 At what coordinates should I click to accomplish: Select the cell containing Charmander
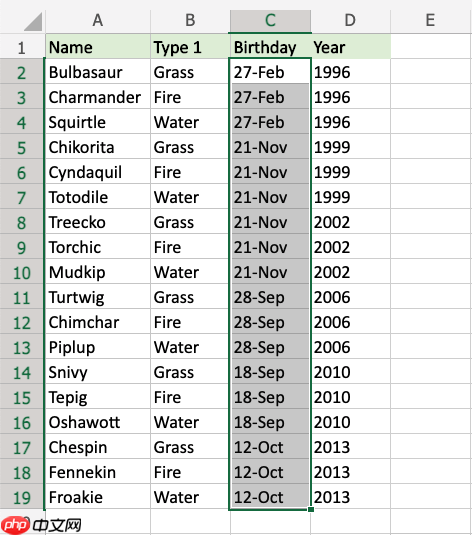(98, 97)
